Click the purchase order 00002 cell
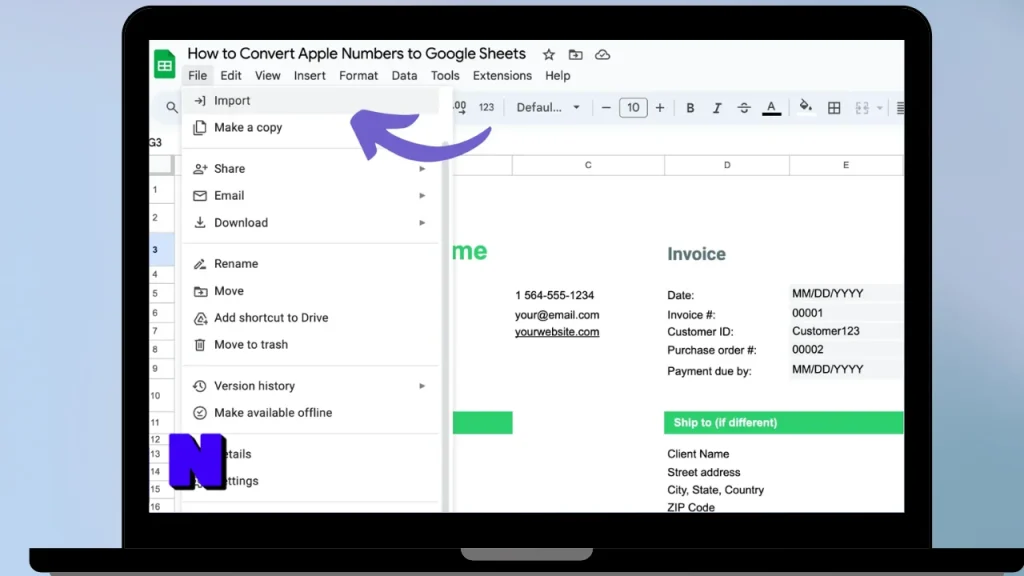This screenshot has height=576, width=1024. pos(807,349)
